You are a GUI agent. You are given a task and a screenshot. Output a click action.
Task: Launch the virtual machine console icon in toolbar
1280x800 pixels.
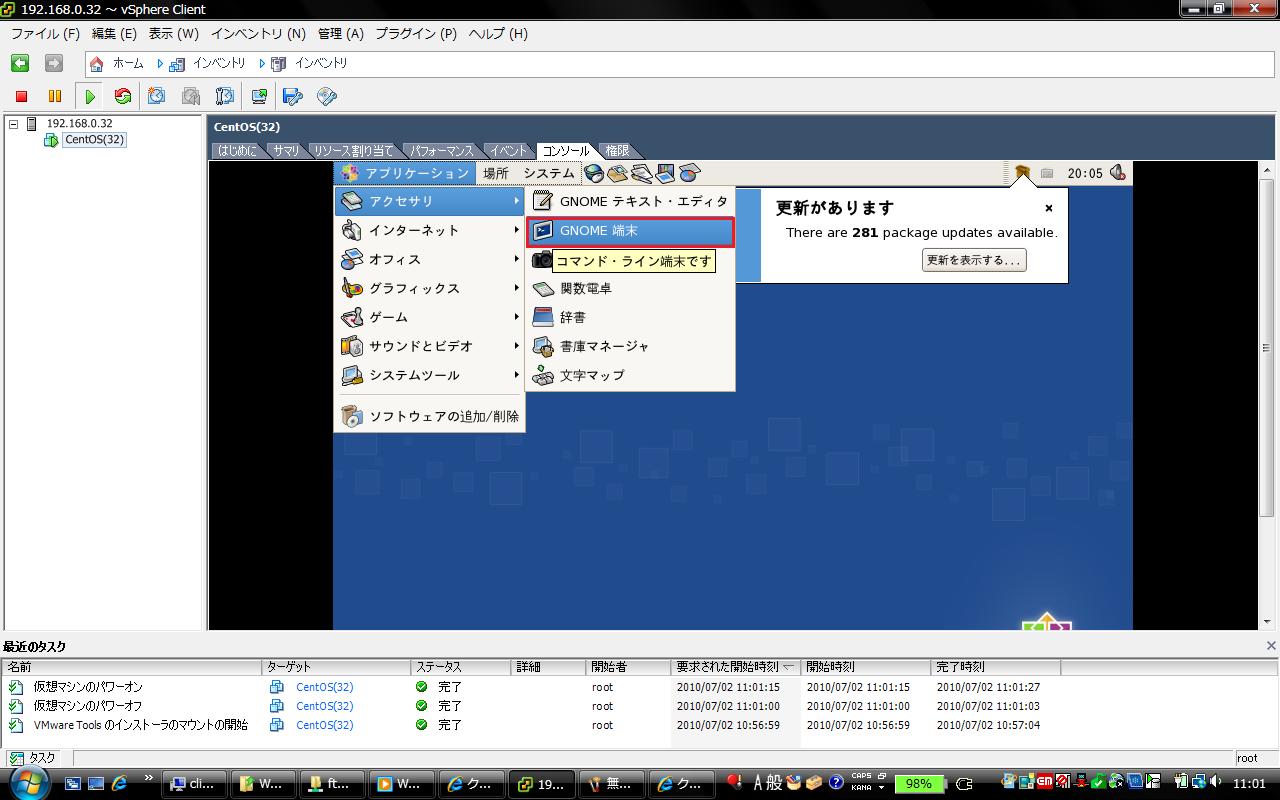point(259,96)
